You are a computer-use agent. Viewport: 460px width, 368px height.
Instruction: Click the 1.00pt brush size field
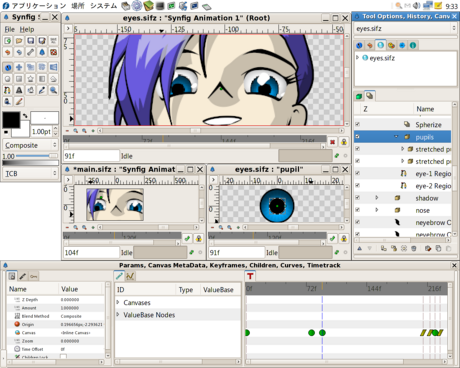pos(42,132)
